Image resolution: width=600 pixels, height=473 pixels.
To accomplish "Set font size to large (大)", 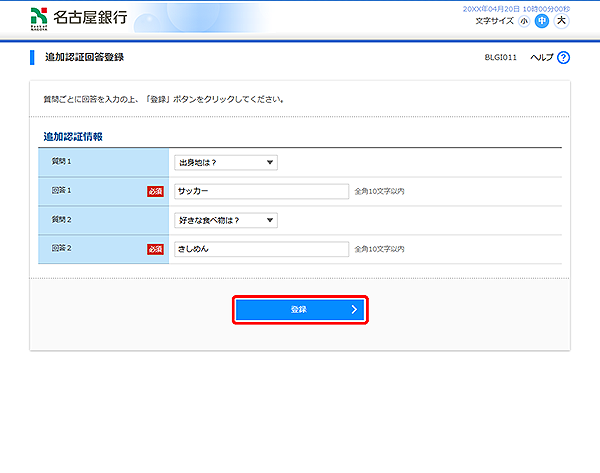I will click(561, 20).
